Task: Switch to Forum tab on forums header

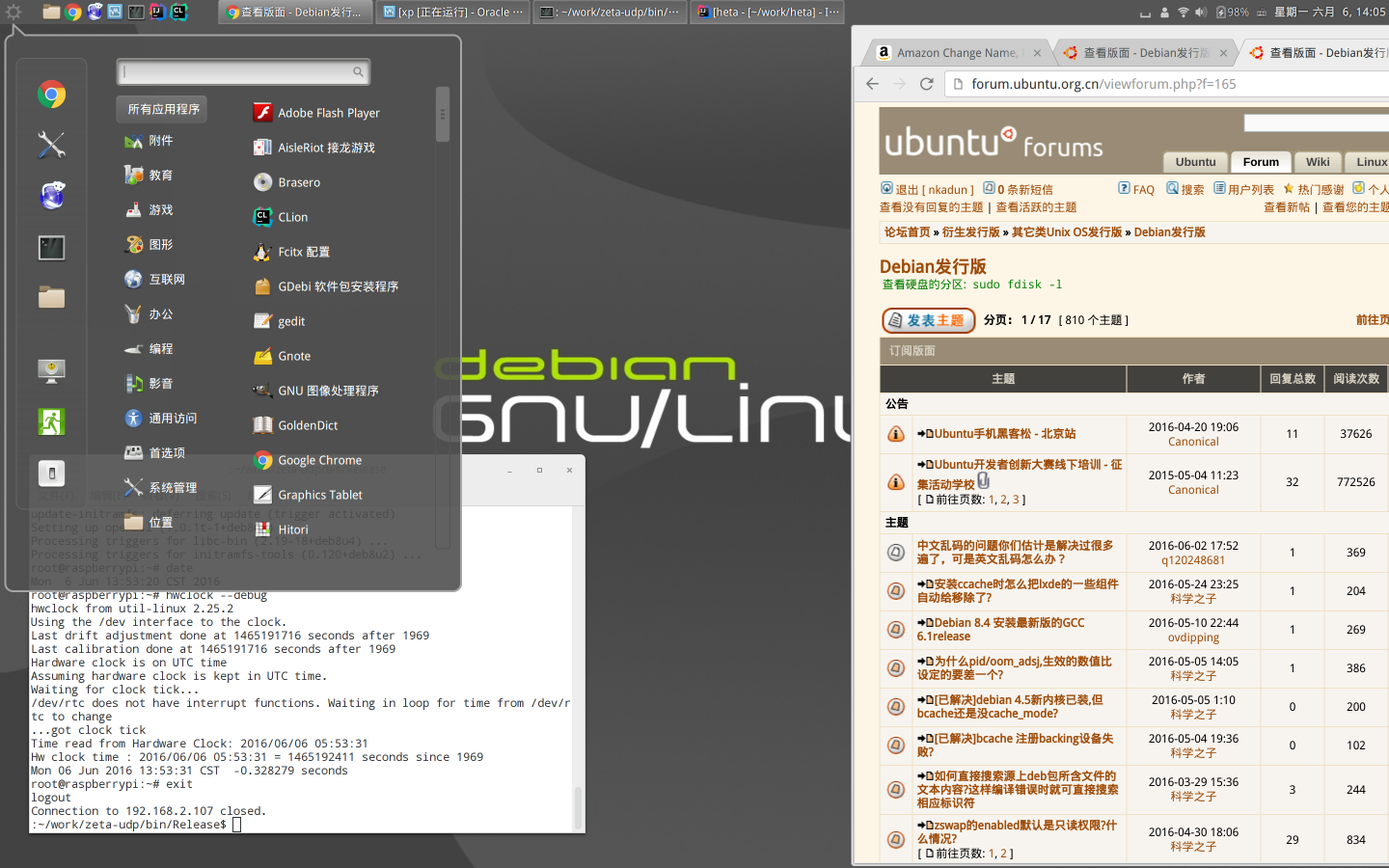Action: 1261,162
